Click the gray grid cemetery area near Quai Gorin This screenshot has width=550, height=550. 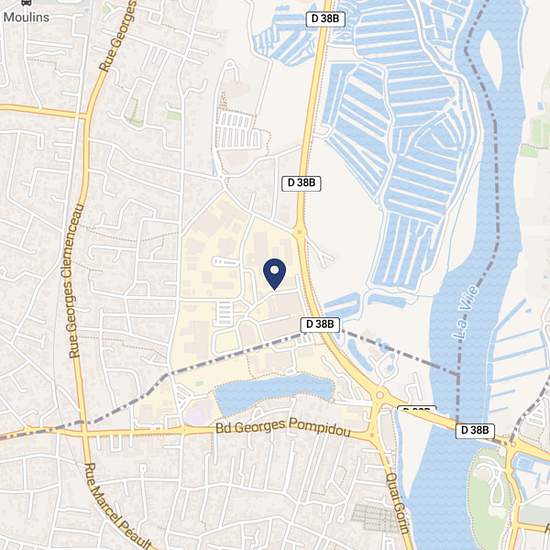click(374, 518)
